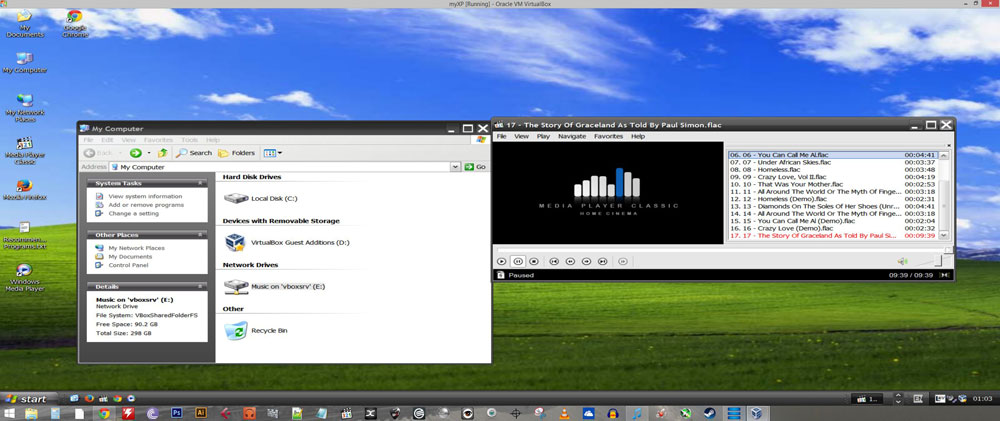1000x421 pixels.
Task: Select playlist item '08 - Homeless.flac'
Action: coord(833,170)
